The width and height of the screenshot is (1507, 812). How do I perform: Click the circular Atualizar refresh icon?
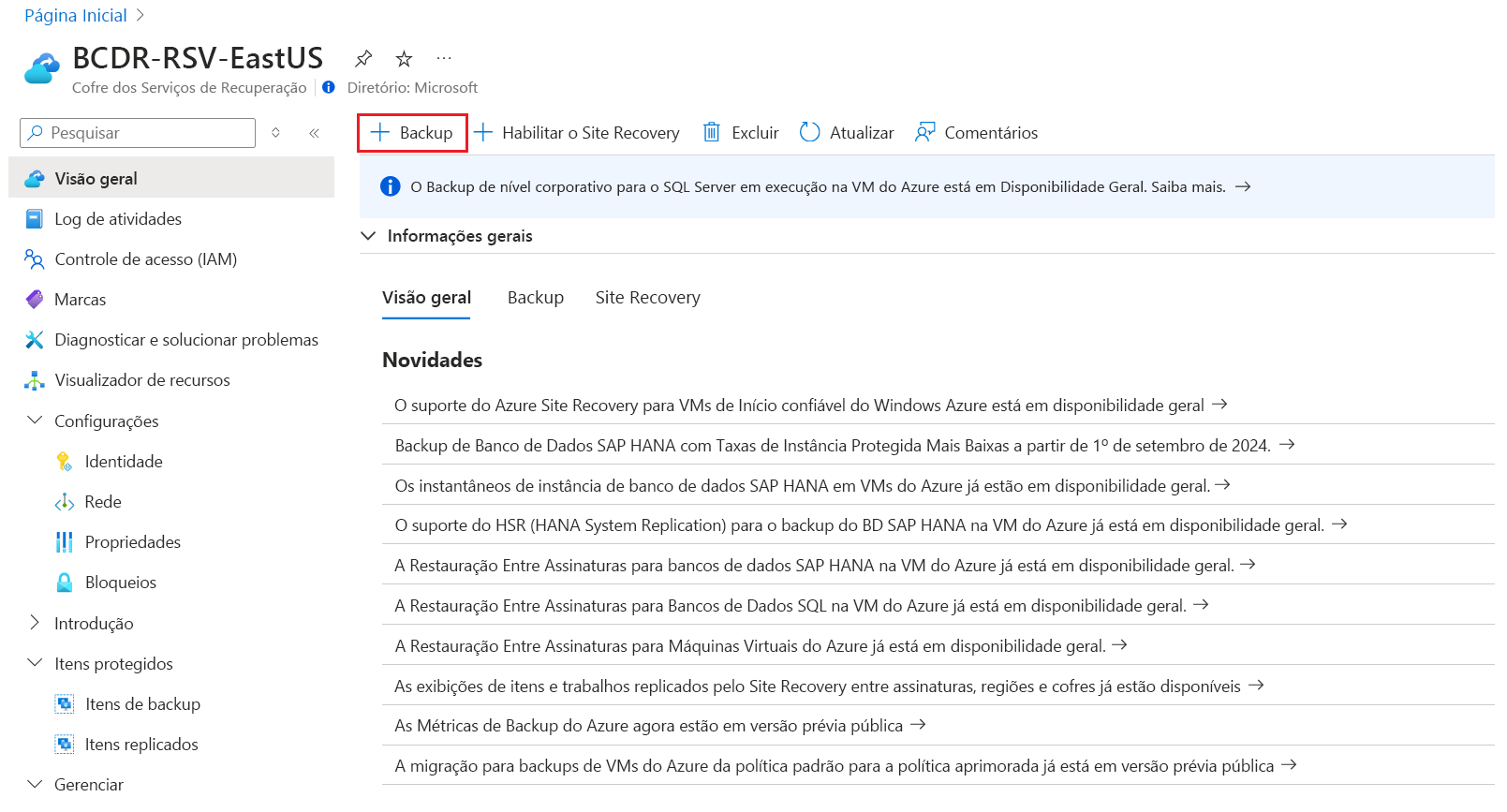tap(810, 133)
